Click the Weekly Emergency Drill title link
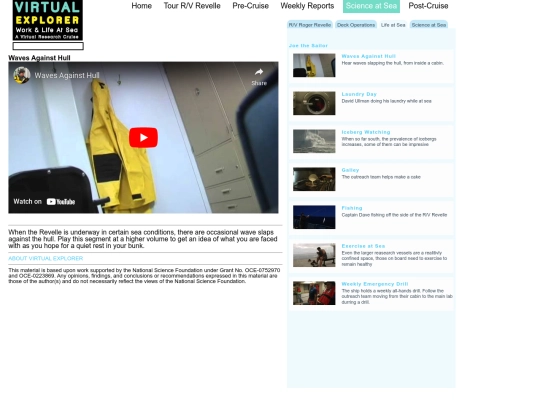The image size is (540, 405). point(375,284)
